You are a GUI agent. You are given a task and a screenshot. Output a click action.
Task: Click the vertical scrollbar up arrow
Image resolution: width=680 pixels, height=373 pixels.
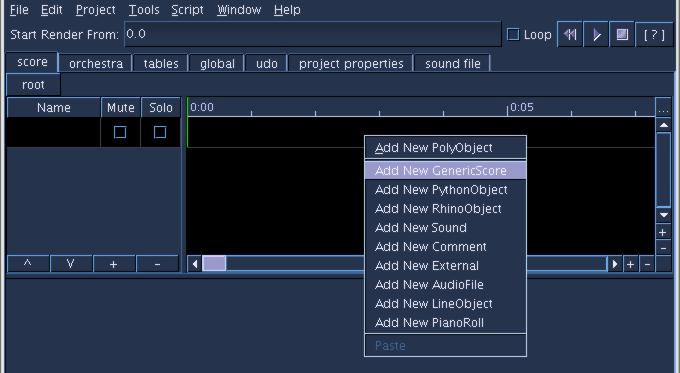tap(664, 125)
